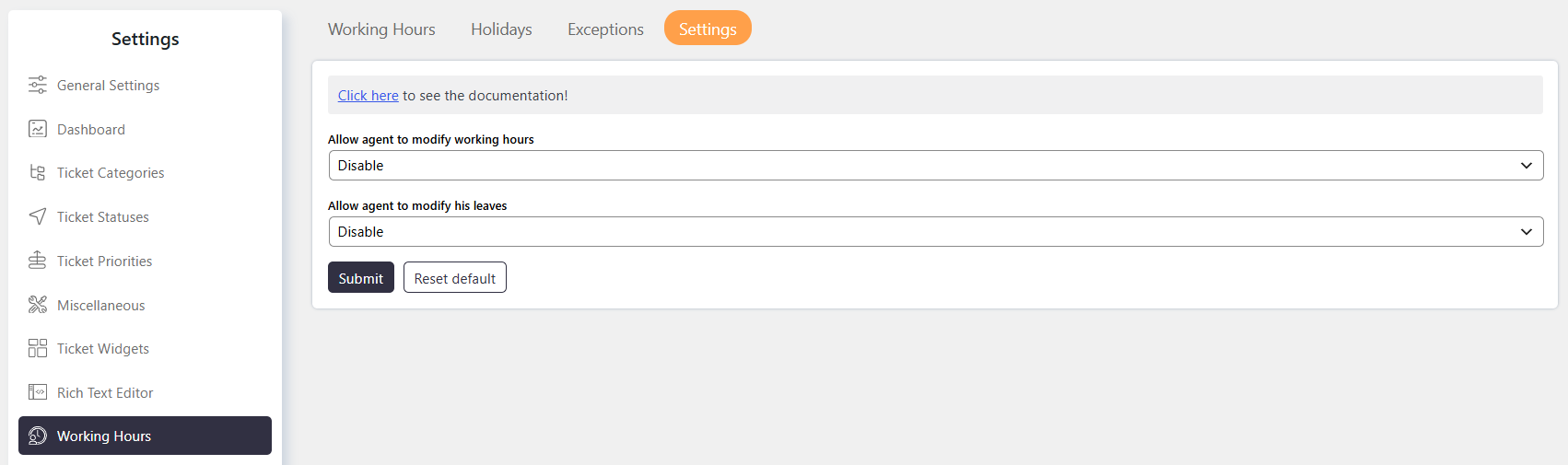1568x465 pixels.
Task: Open the Exceptions tab
Action: point(605,29)
